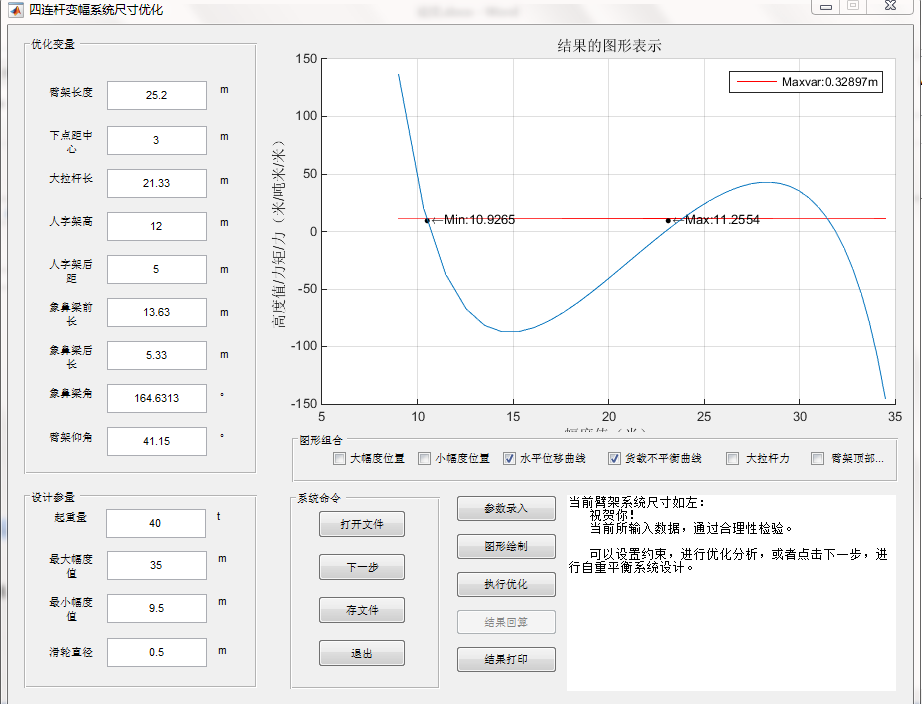Click 参数录入 button
This screenshot has height=704, width=922.
(506, 509)
